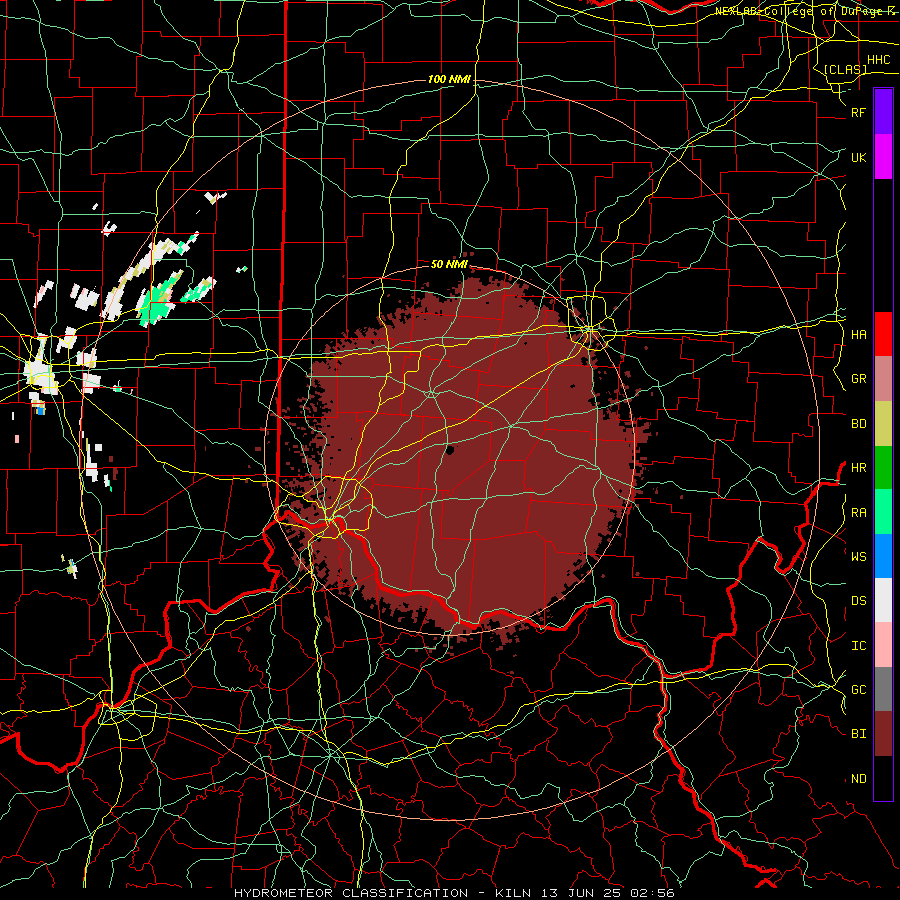Click the RF legend label
The height and width of the screenshot is (900, 900).
[858, 112]
